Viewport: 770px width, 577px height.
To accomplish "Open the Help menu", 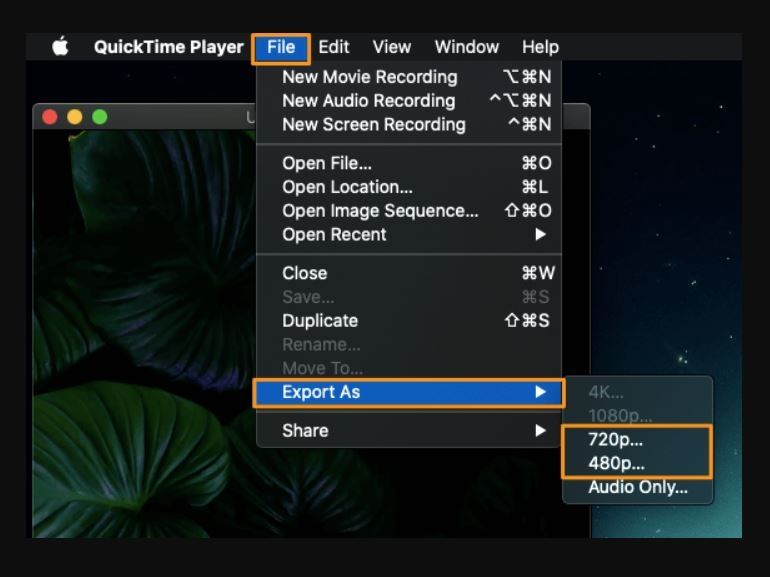I will point(540,47).
